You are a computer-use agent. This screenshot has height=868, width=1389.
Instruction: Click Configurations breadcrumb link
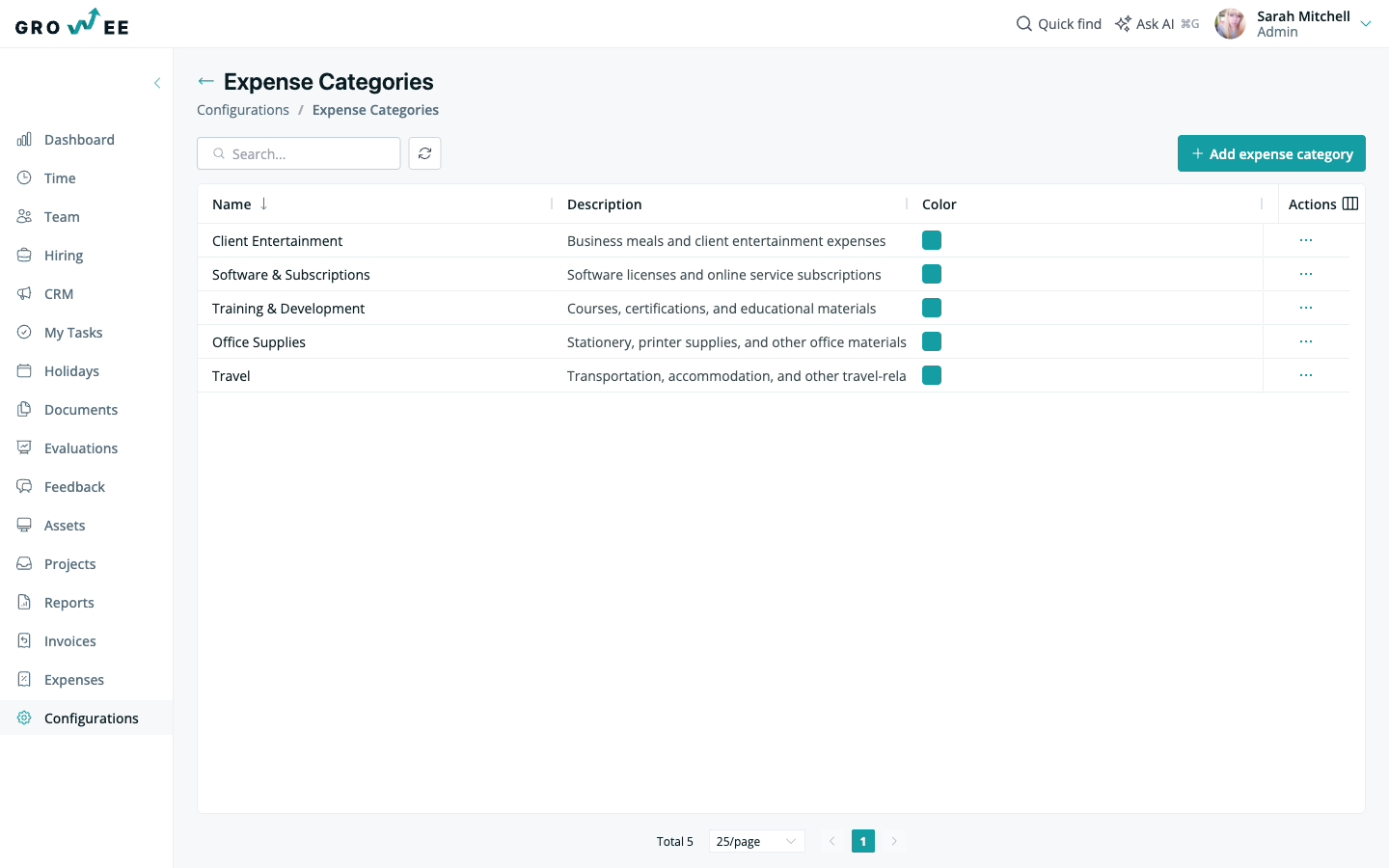point(243,110)
